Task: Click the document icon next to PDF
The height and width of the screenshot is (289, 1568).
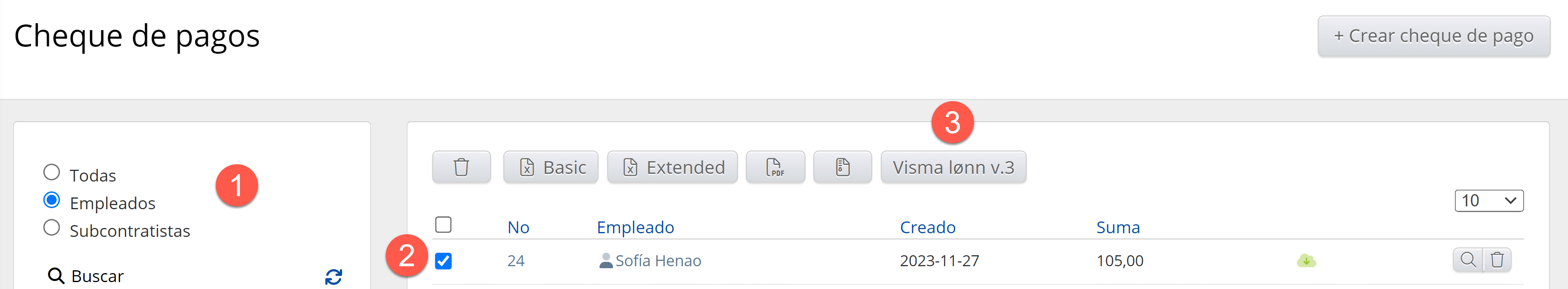Action: (x=842, y=167)
